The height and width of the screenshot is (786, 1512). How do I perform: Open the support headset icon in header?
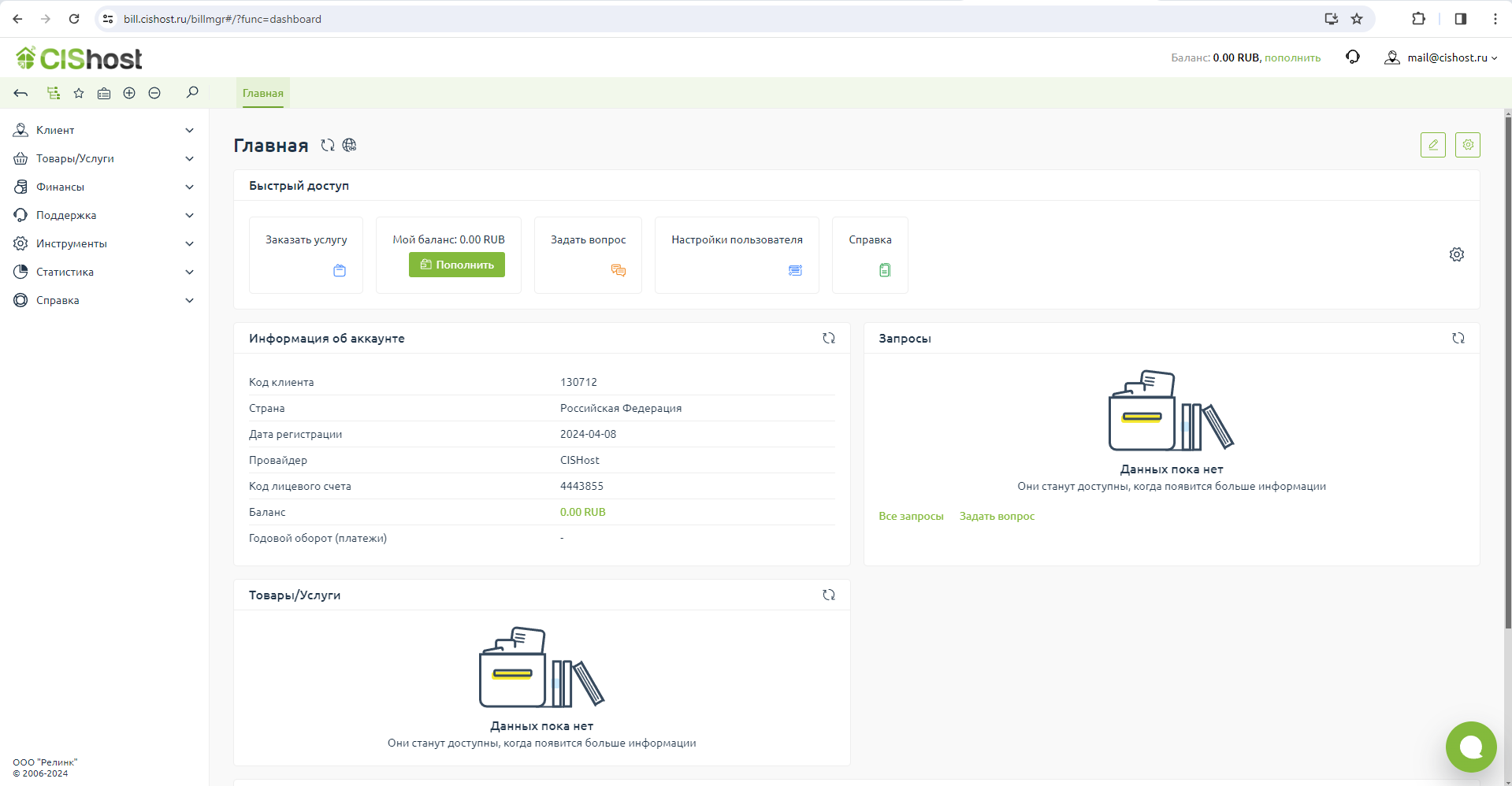pyautogui.click(x=1353, y=57)
